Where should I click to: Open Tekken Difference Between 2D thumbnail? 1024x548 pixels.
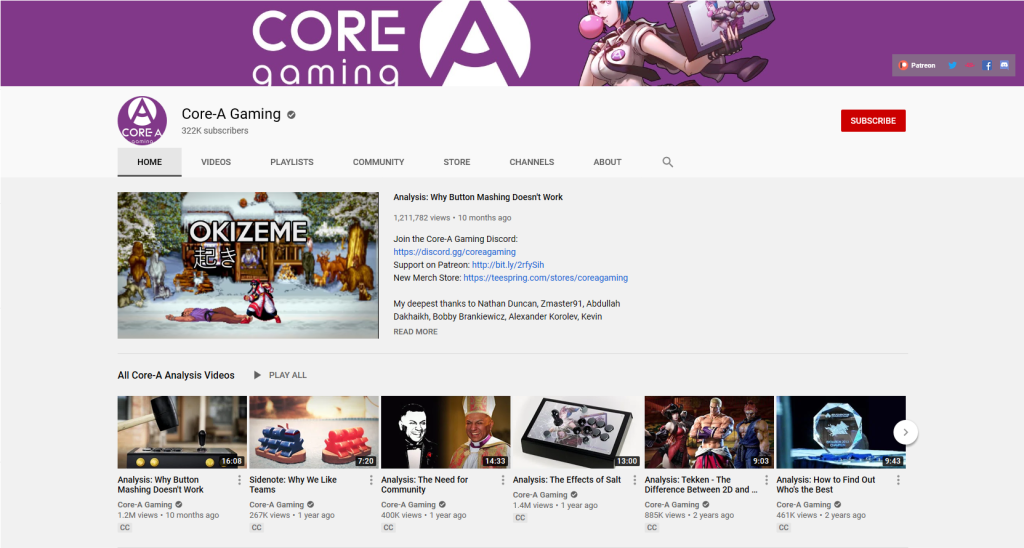[x=709, y=432]
